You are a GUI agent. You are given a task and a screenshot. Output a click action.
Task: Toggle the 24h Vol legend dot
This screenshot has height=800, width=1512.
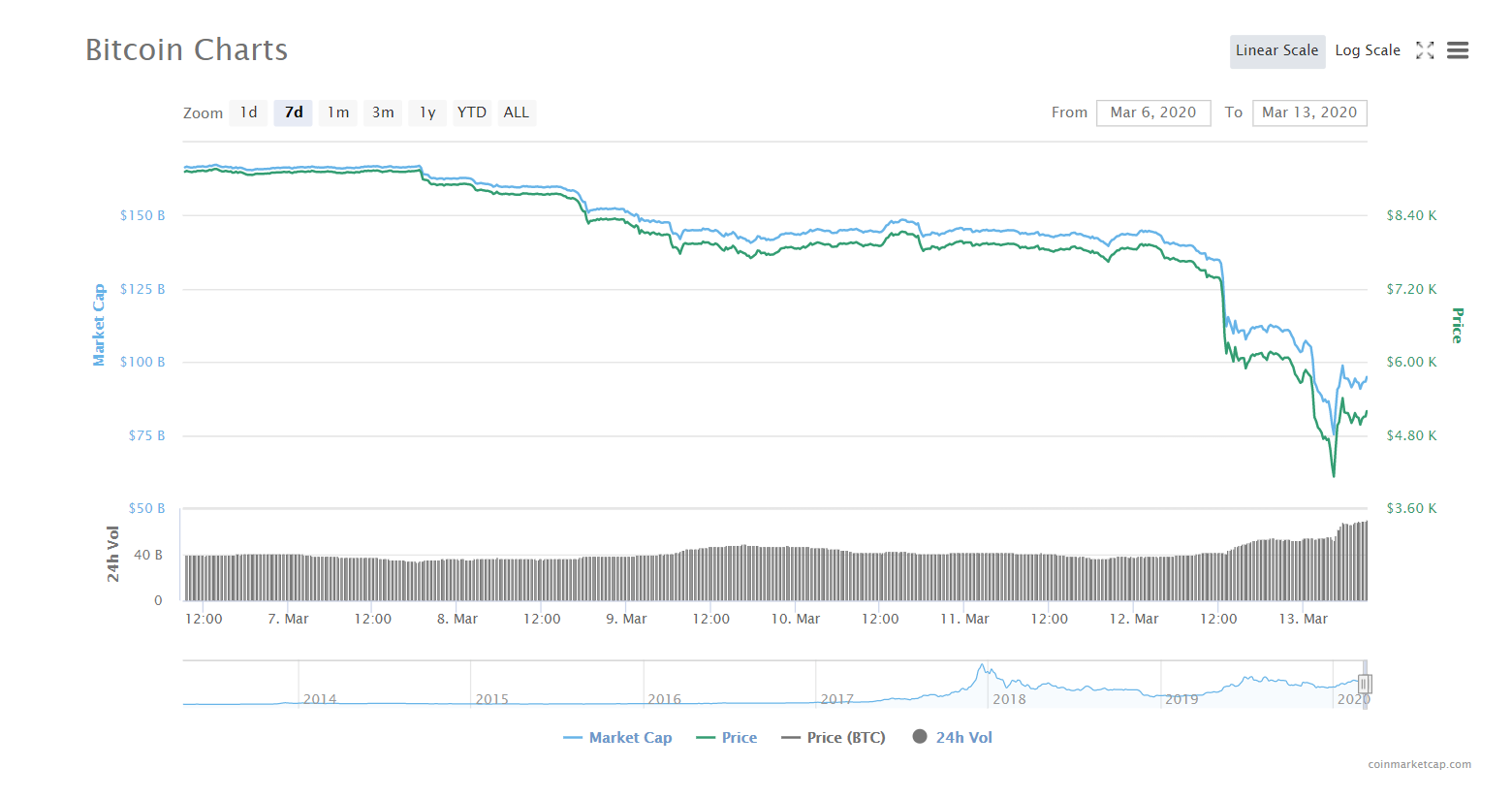pyautogui.click(x=920, y=737)
